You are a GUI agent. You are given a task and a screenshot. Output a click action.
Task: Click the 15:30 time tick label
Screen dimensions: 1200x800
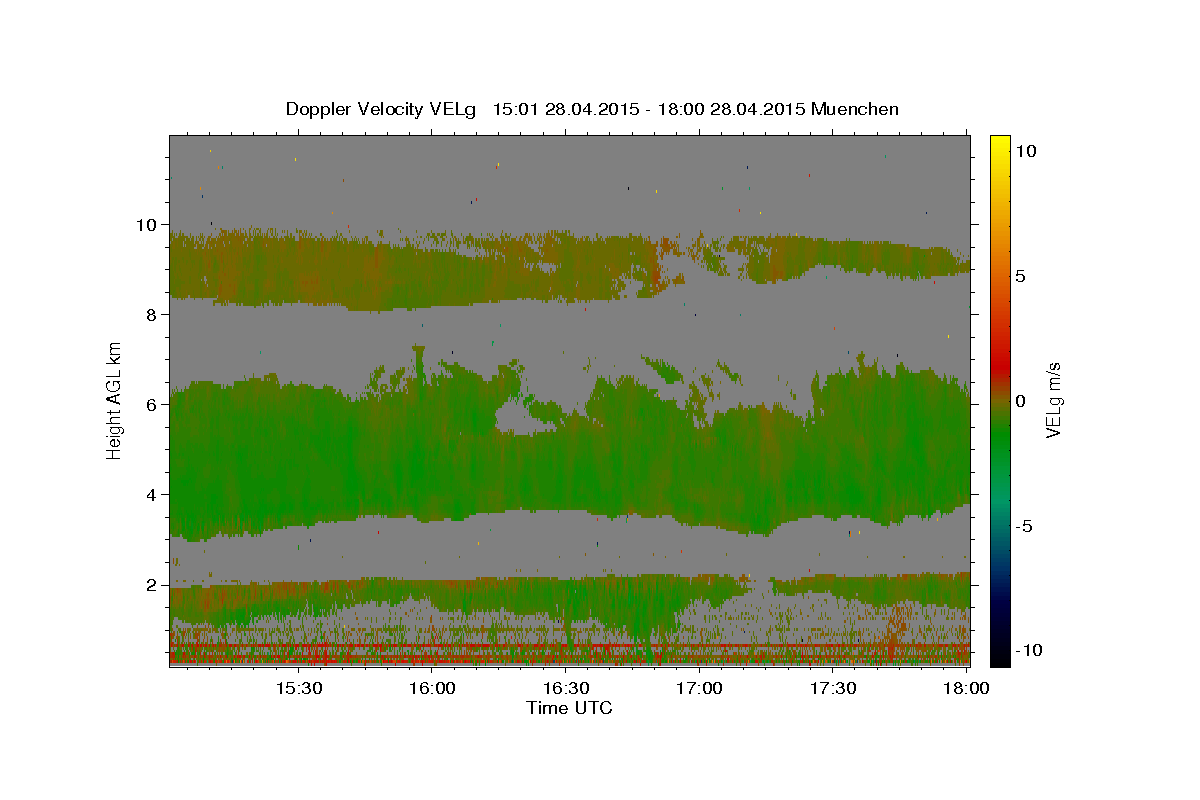click(299, 689)
